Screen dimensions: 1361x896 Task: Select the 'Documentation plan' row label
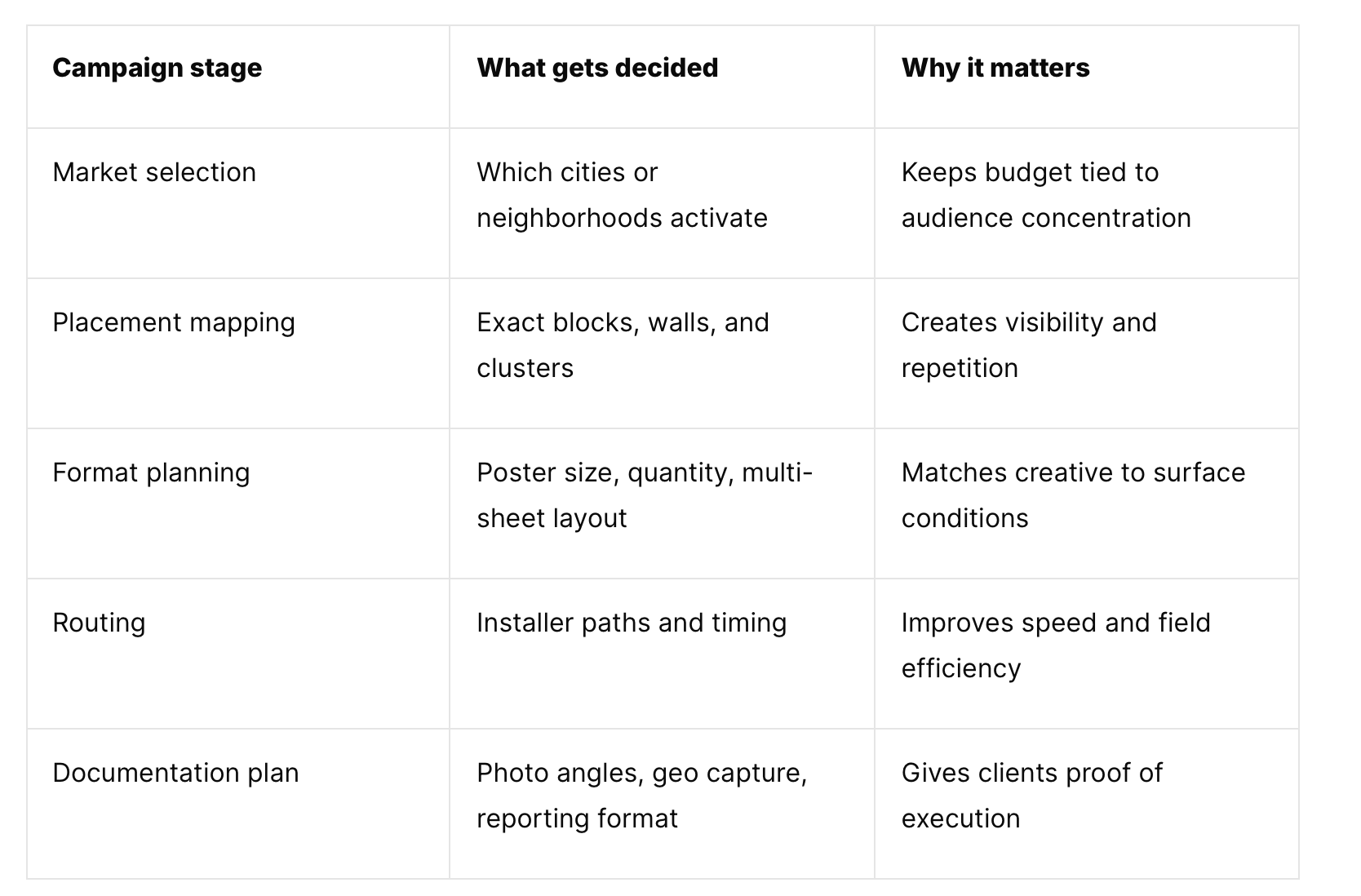(x=175, y=773)
